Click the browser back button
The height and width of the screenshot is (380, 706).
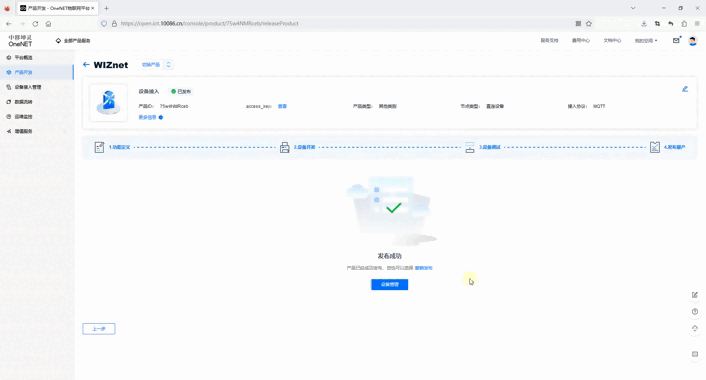(9, 23)
